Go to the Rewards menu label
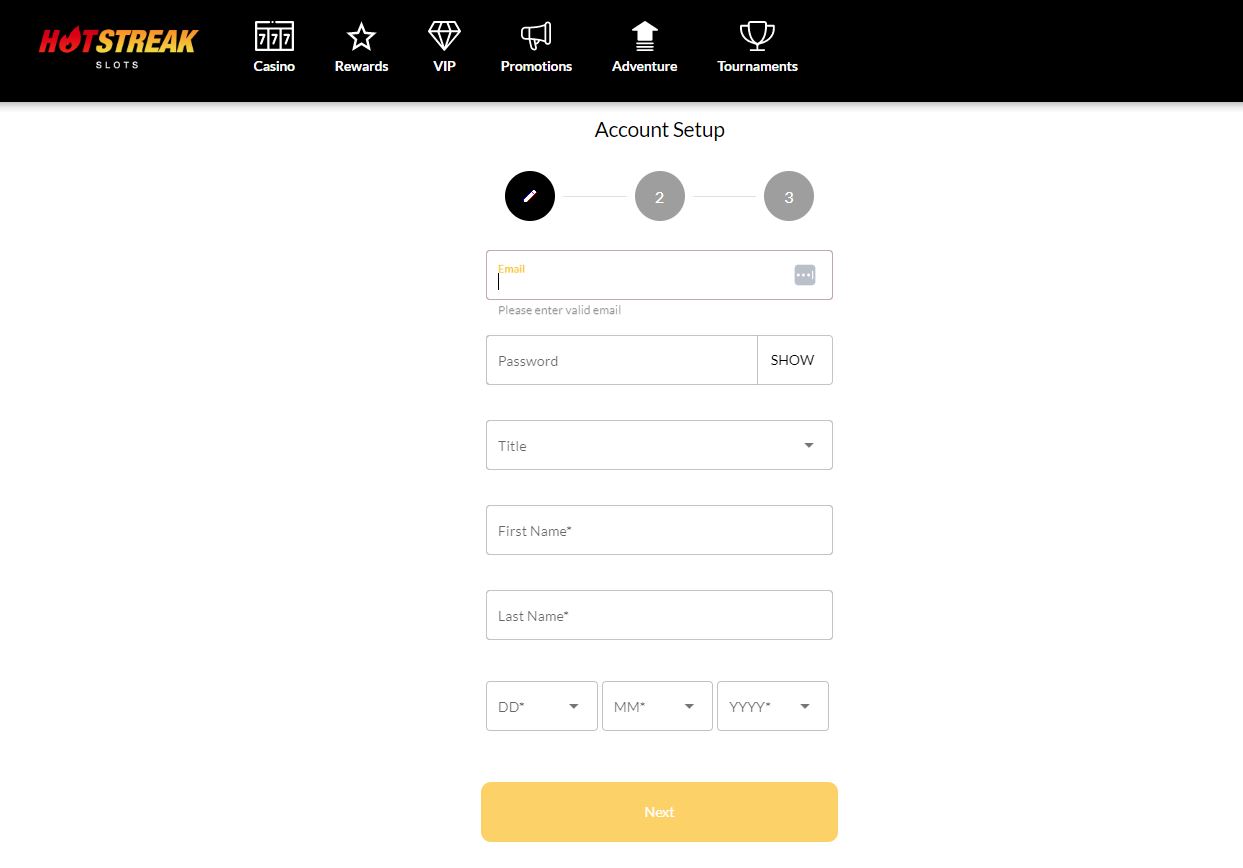Image resolution: width=1243 pixels, height=868 pixels. click(361, 66)
